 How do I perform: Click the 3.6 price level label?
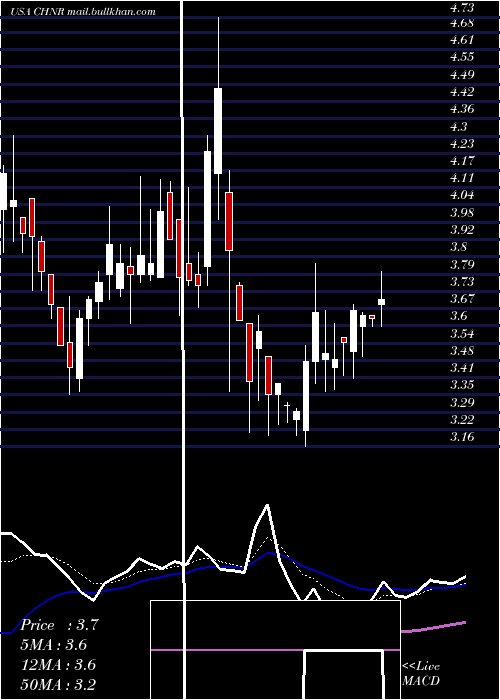458,317
